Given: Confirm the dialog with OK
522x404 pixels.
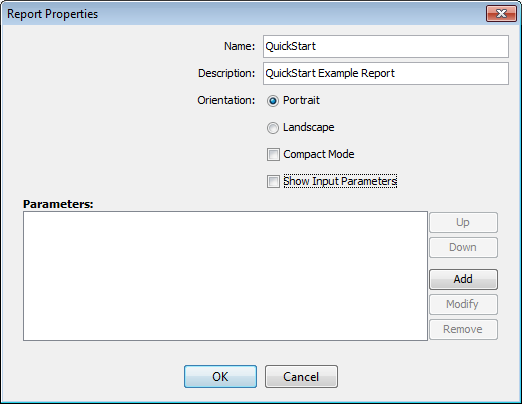Looking at the screenshot, I should tap(220, 377).
